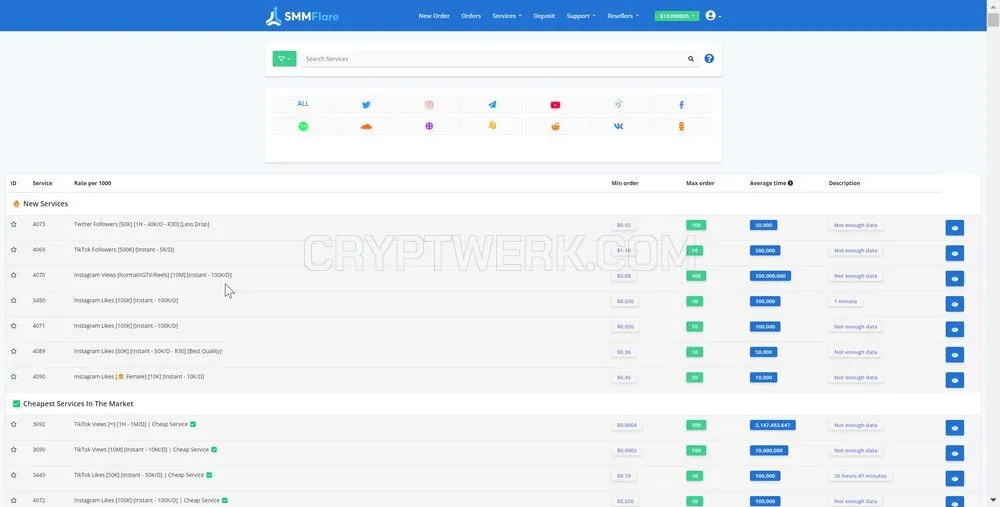Screen dimensions: 1000x507
Task: Filter services by Reddit icon
Action: [x=555, y=126]
